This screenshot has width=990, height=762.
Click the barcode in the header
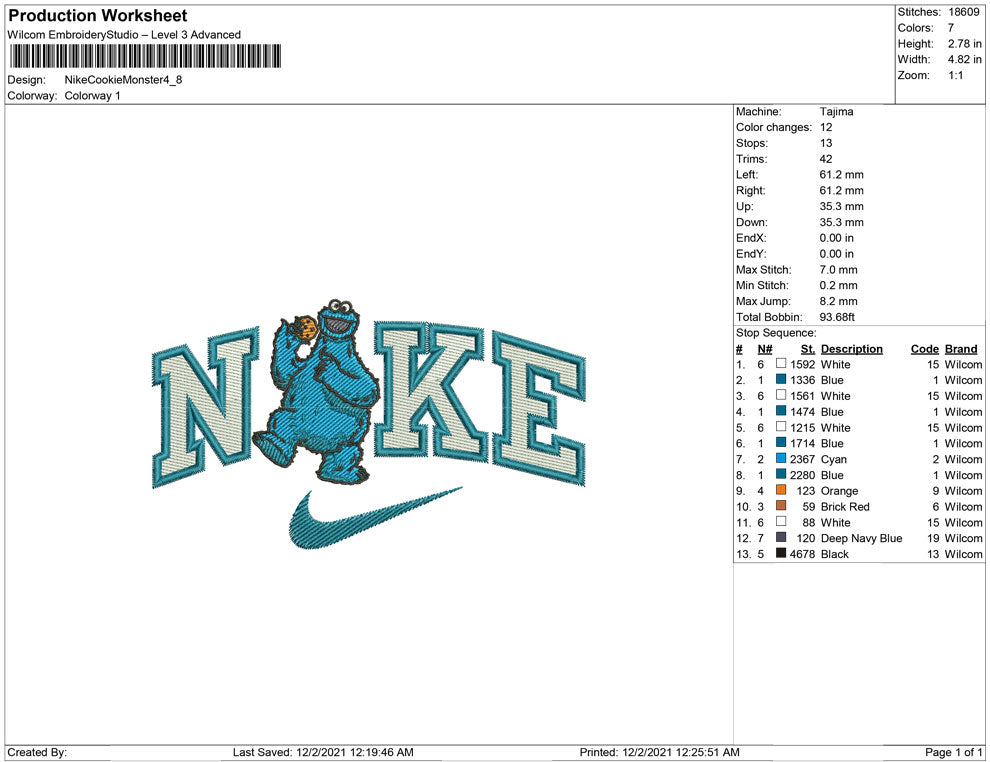point(145,56)
